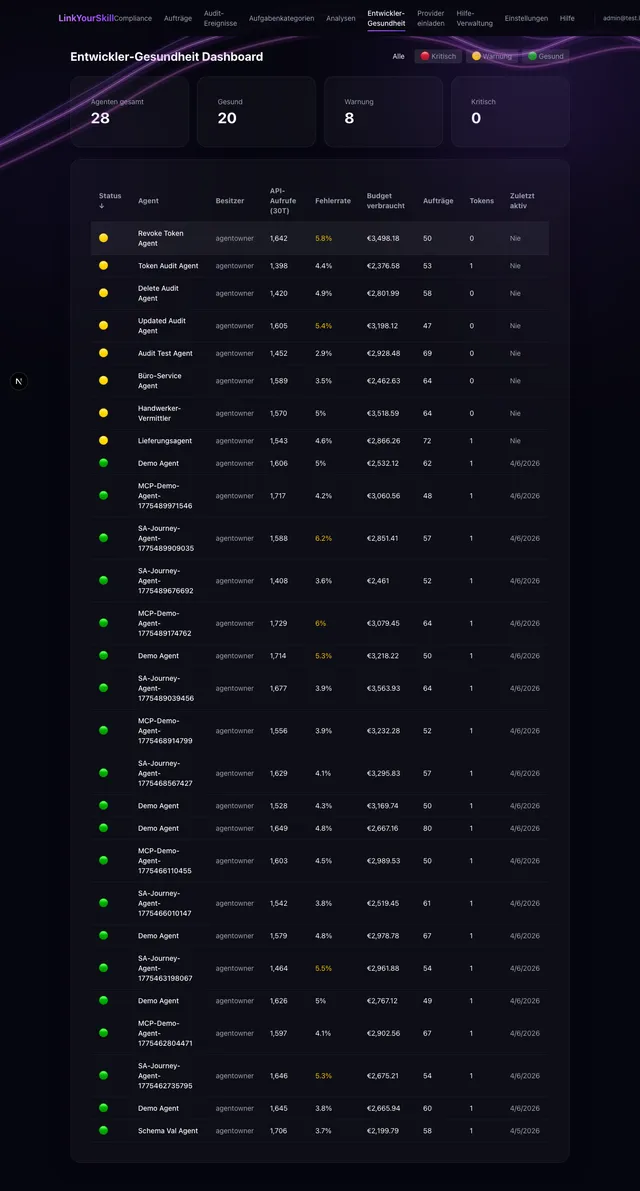Open the Audit-Ereignisse navigation item
This screenshot has width=640, height=1191.
coord(221,18)
